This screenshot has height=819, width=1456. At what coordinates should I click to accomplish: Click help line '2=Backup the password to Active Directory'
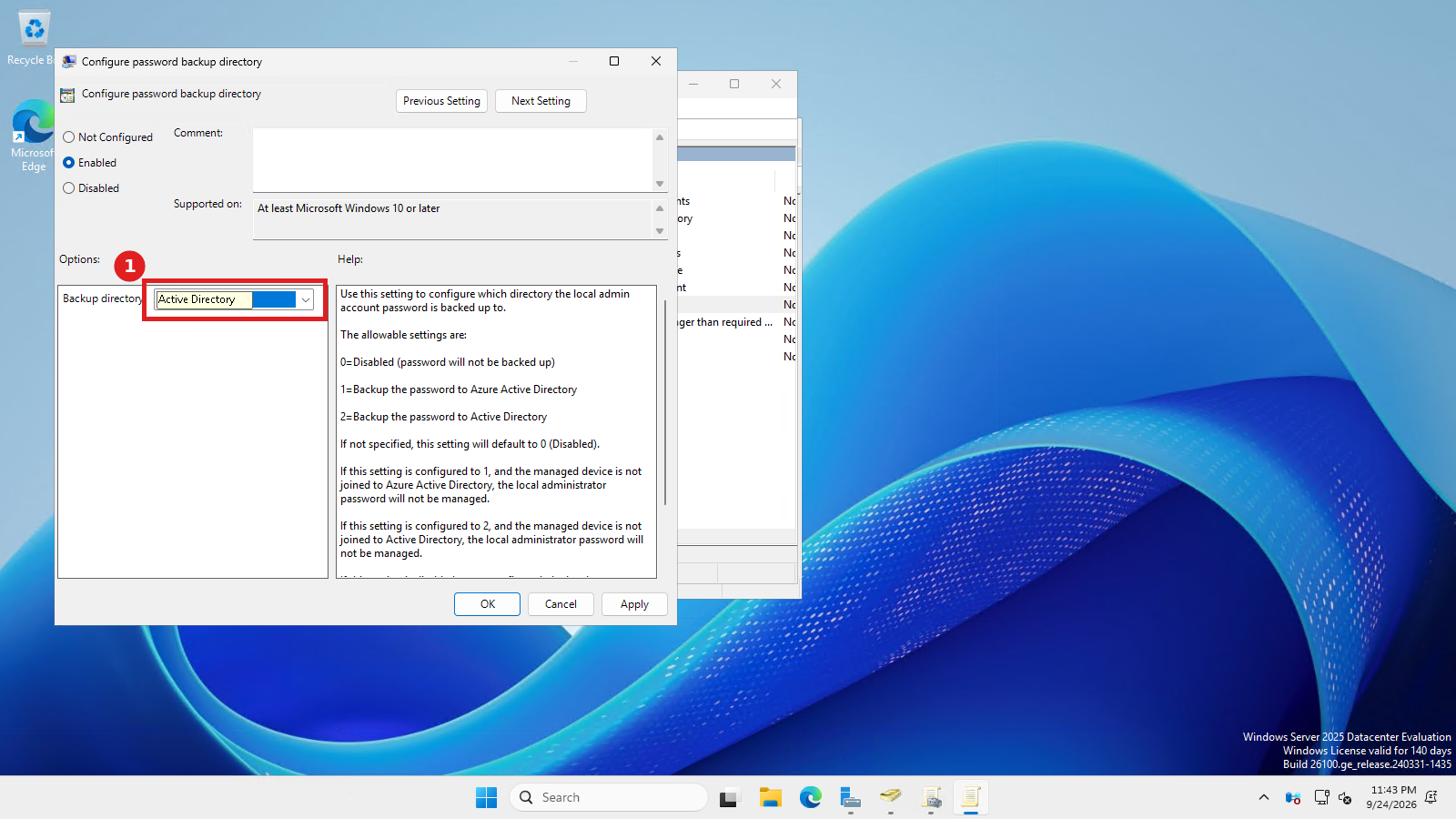click(443, 417)
